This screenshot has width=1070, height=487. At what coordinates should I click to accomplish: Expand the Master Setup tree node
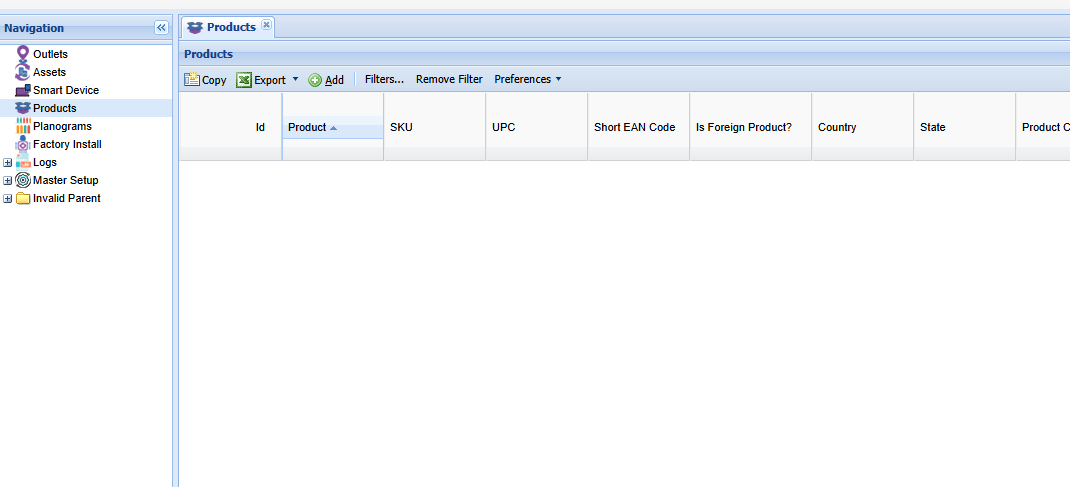pos(8,180)
